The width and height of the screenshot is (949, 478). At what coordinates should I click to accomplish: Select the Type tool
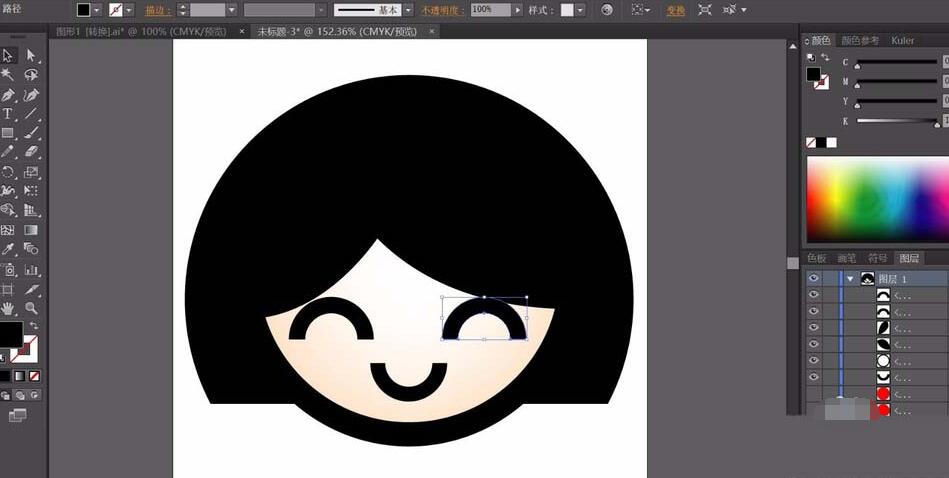click(x=8, y=114)
